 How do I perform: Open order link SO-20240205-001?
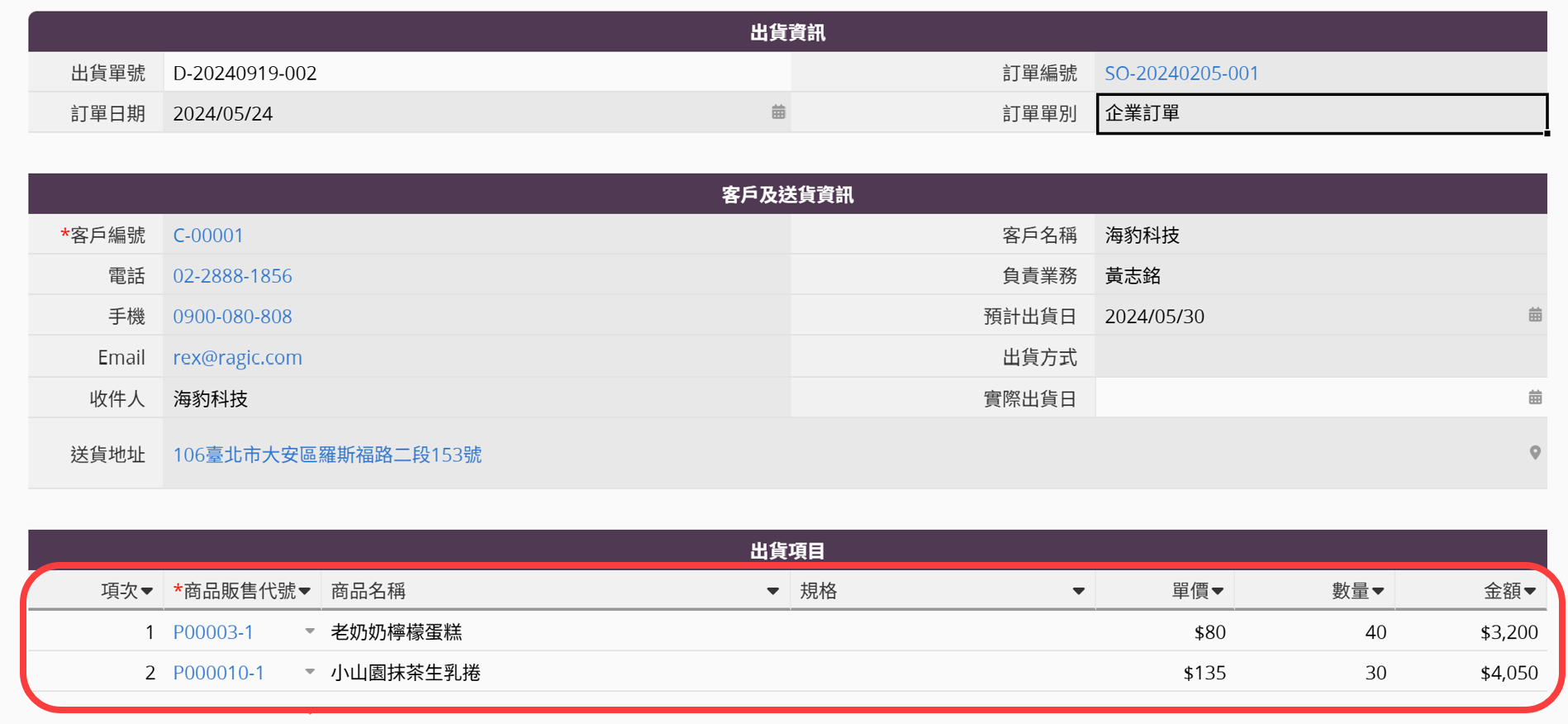1181,73
